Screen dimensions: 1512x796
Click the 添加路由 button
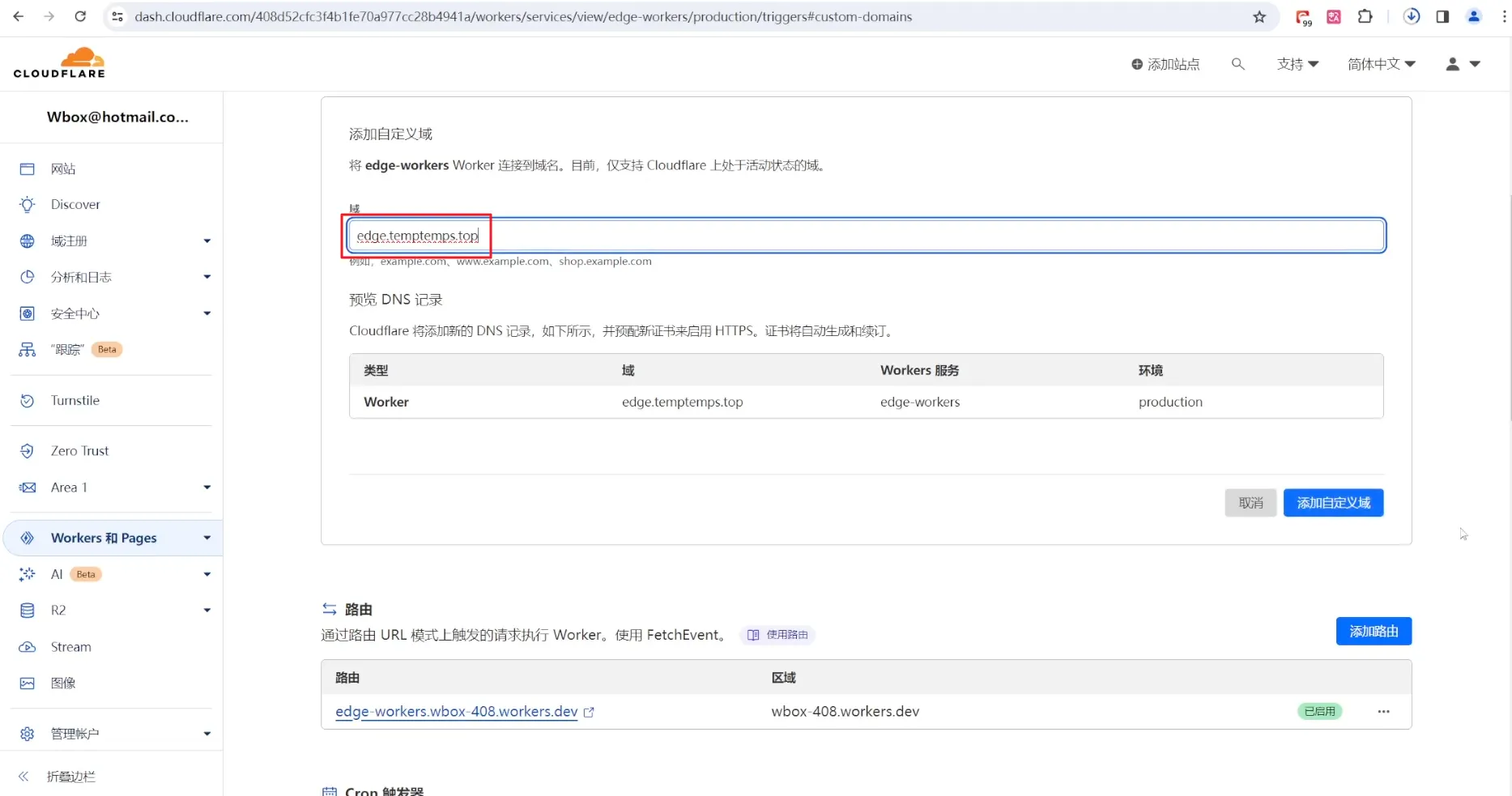coord(1374,632)
